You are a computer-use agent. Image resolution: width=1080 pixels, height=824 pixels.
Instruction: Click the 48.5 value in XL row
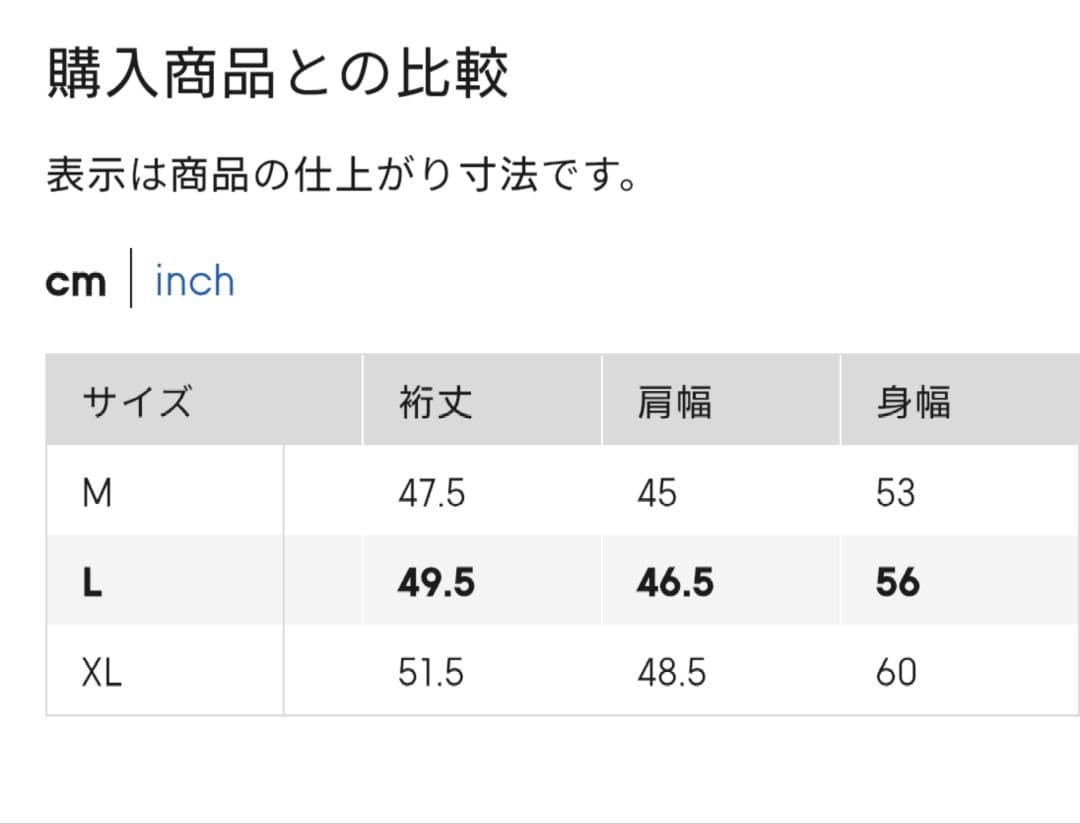[x=671, y=672]
